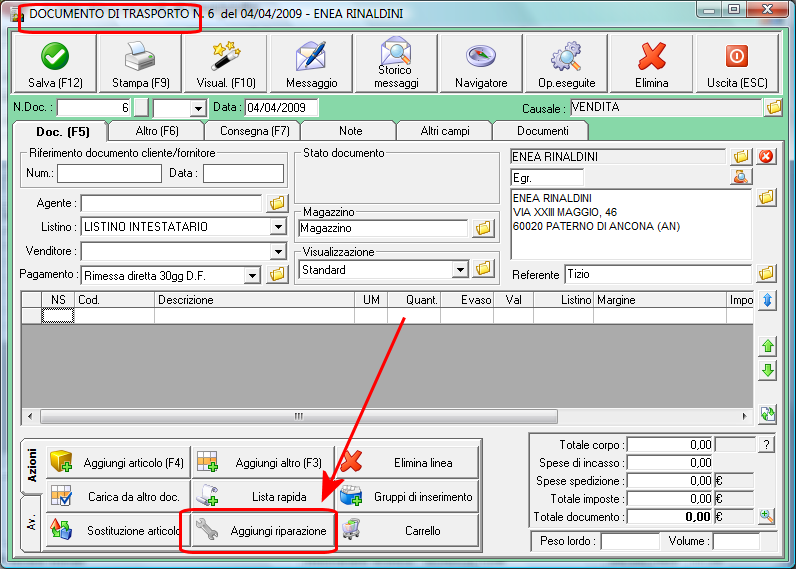
Task: Click the question mark button by Totale corpo
Action: [x=767, y=445]
